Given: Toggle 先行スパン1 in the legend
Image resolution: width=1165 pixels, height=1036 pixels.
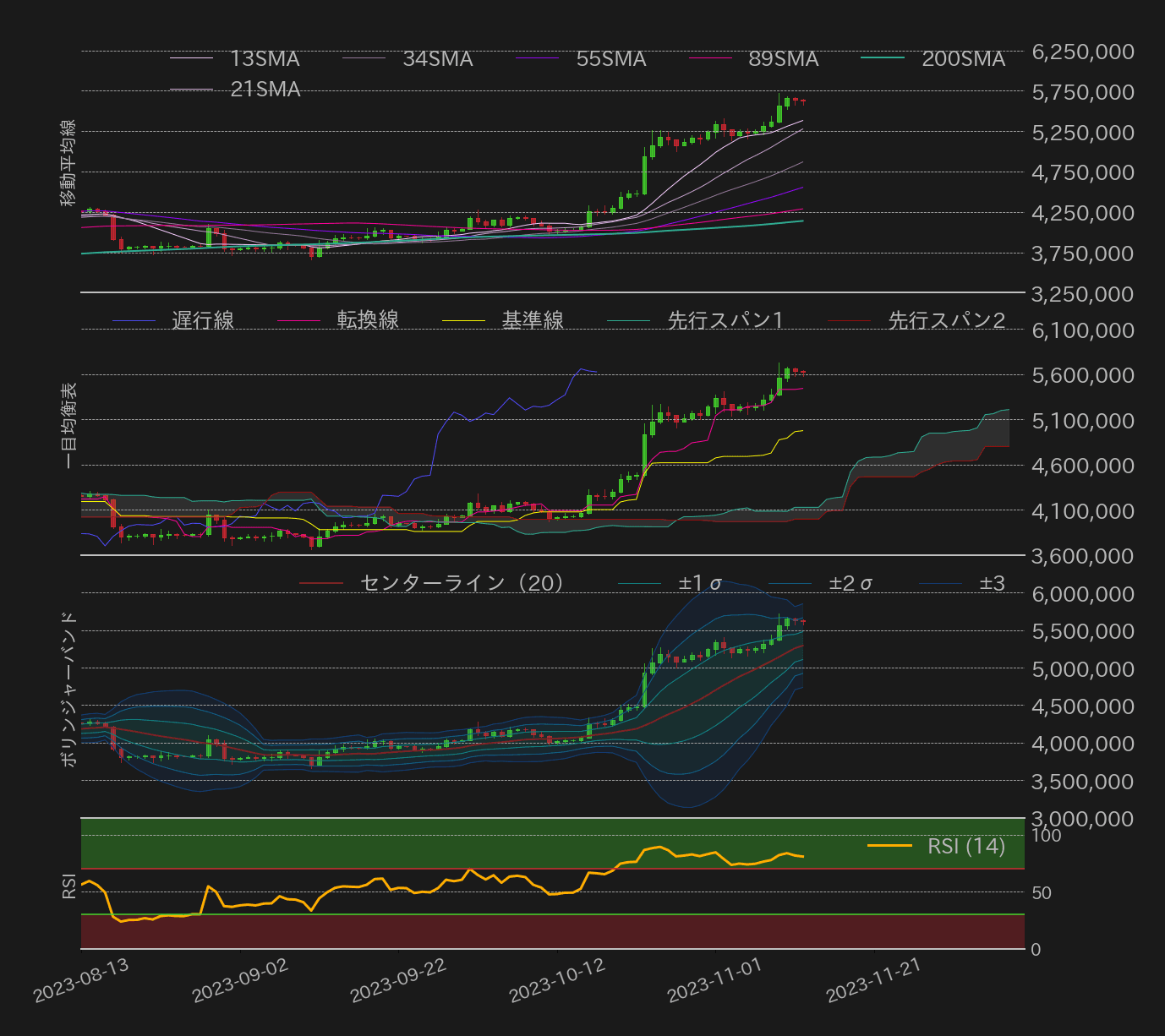Looking at the screenshot, I should (725, 321).
